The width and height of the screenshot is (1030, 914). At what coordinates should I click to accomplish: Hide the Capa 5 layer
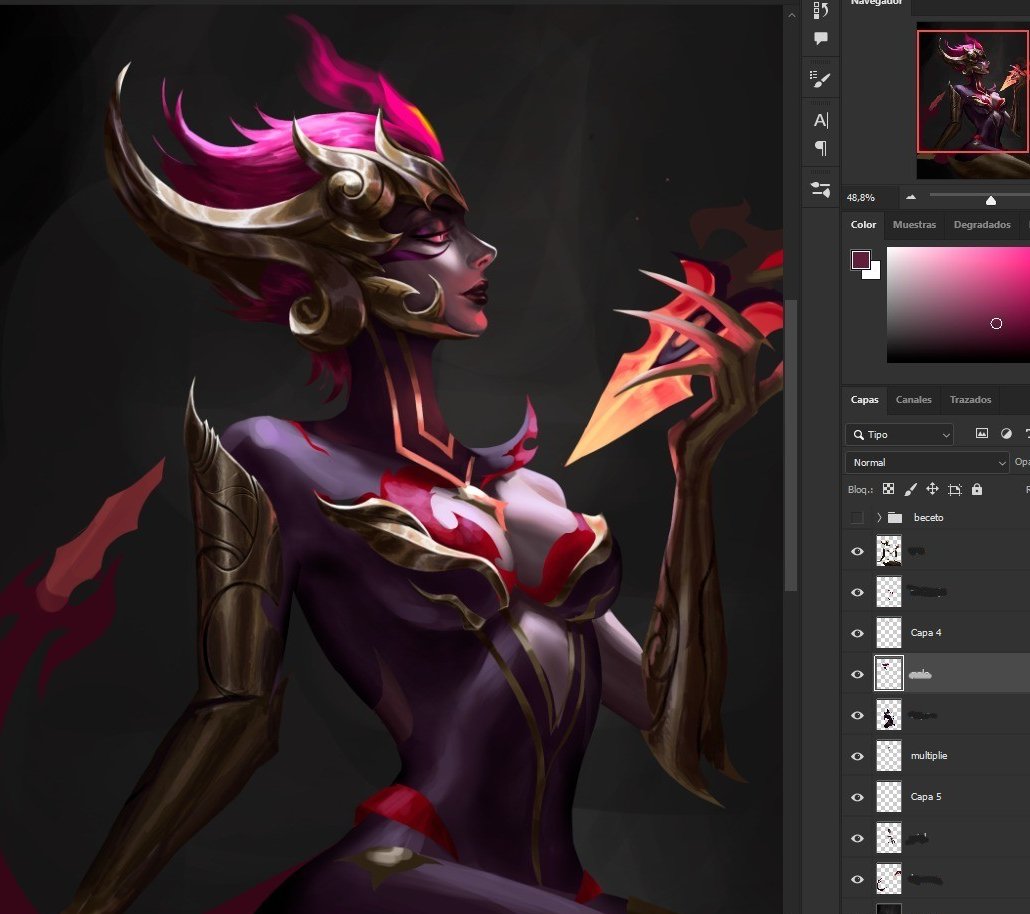857,797
